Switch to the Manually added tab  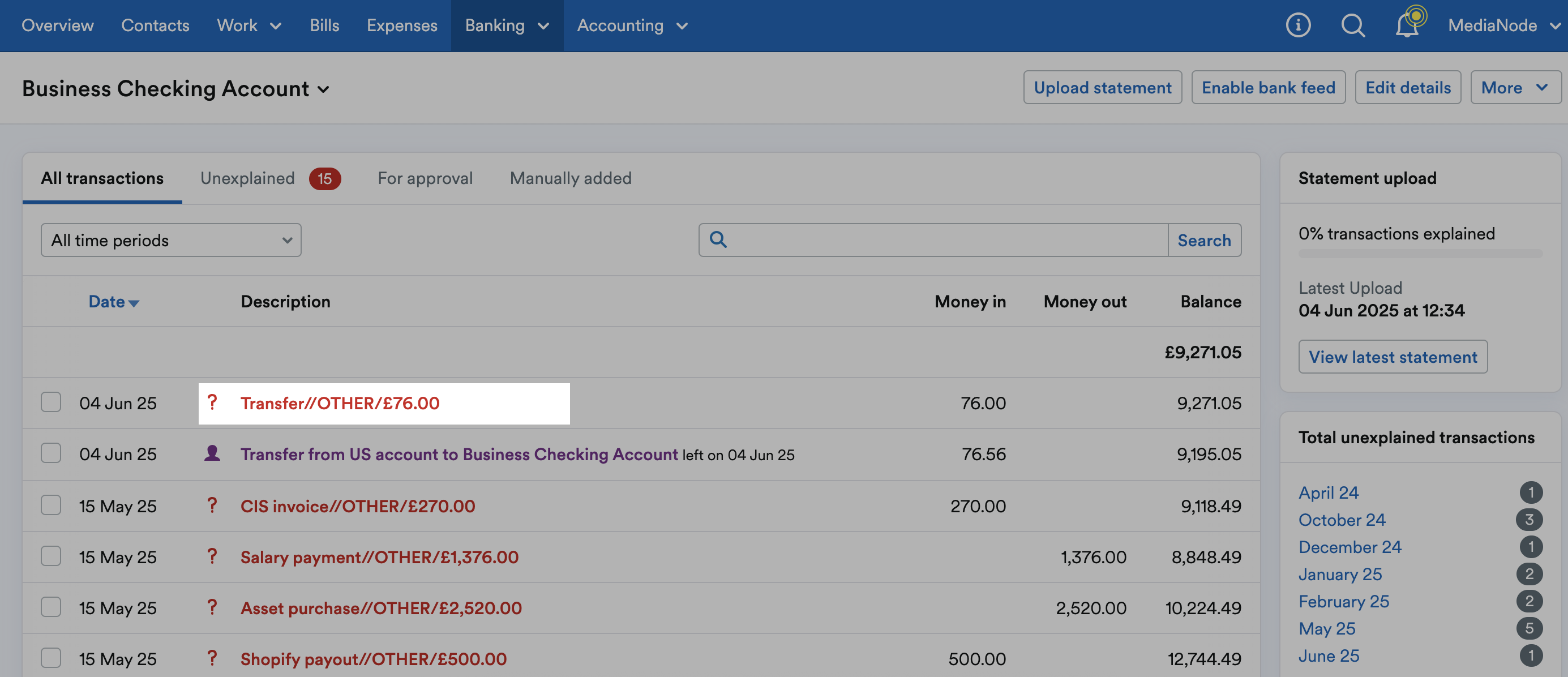[571, 178]
